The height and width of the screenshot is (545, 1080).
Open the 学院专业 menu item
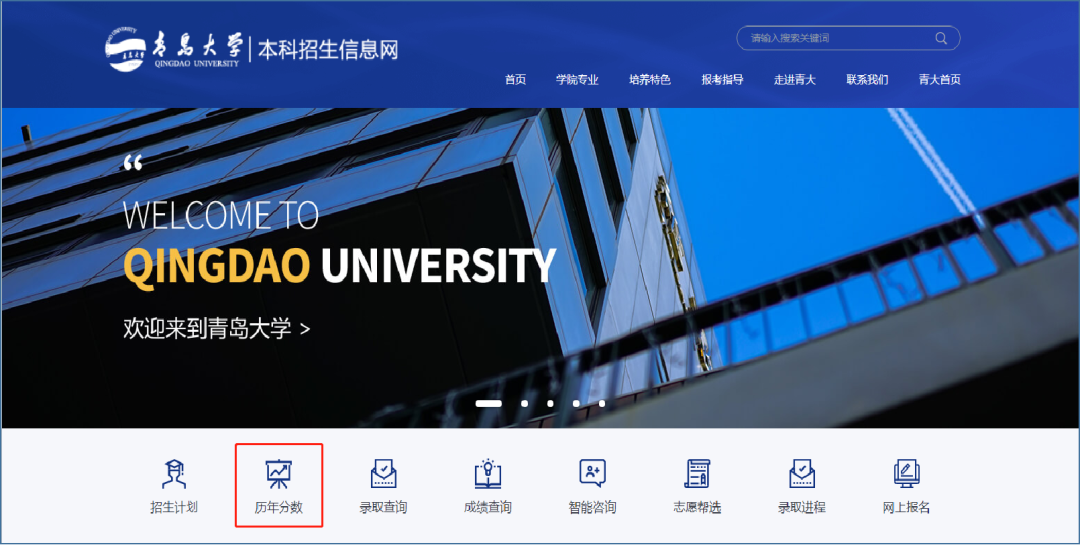(x=577, y=80)
